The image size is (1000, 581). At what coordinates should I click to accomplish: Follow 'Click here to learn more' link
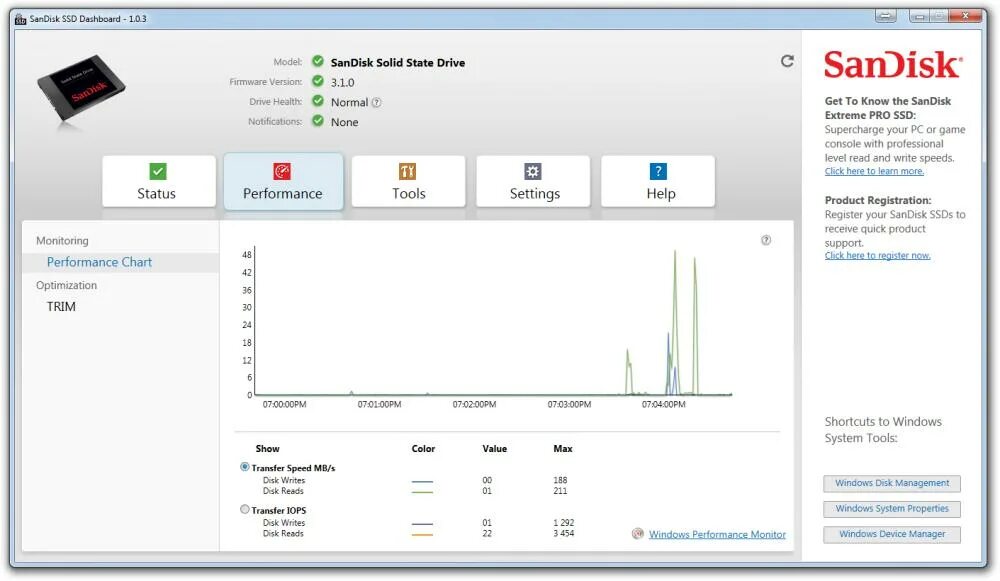[874, 171]
